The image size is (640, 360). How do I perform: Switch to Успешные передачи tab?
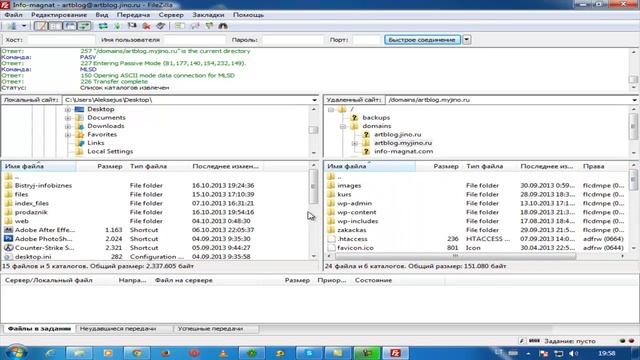coord(210,329)
